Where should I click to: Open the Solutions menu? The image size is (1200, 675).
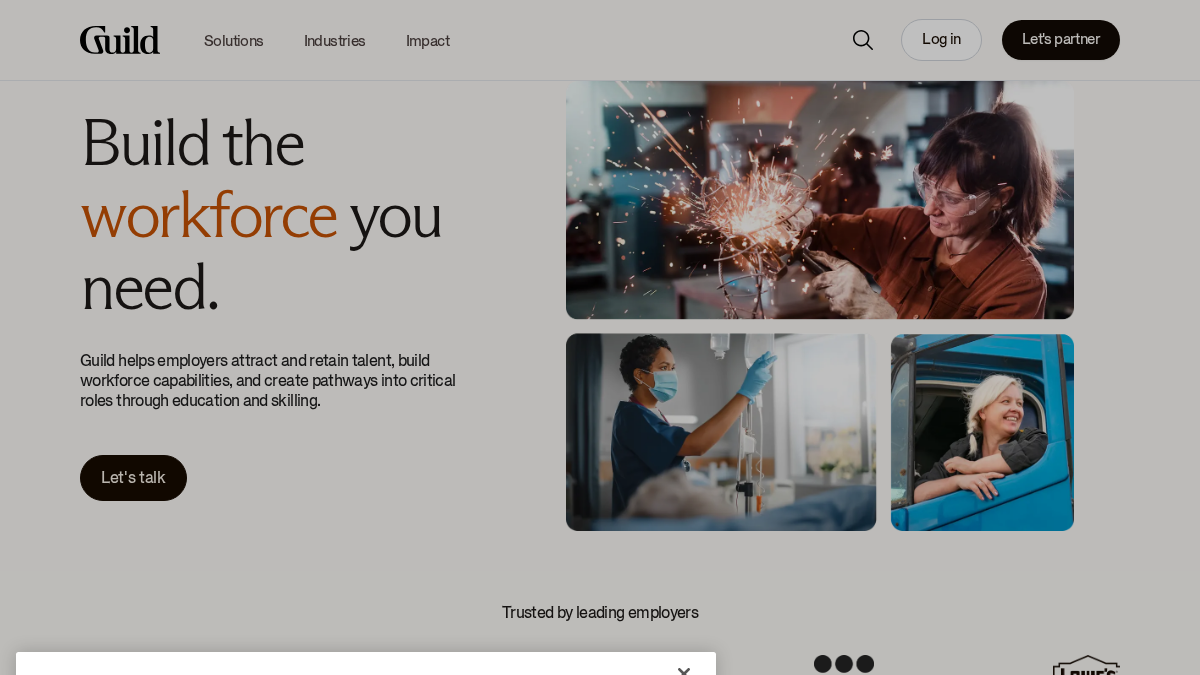[234, 41]
